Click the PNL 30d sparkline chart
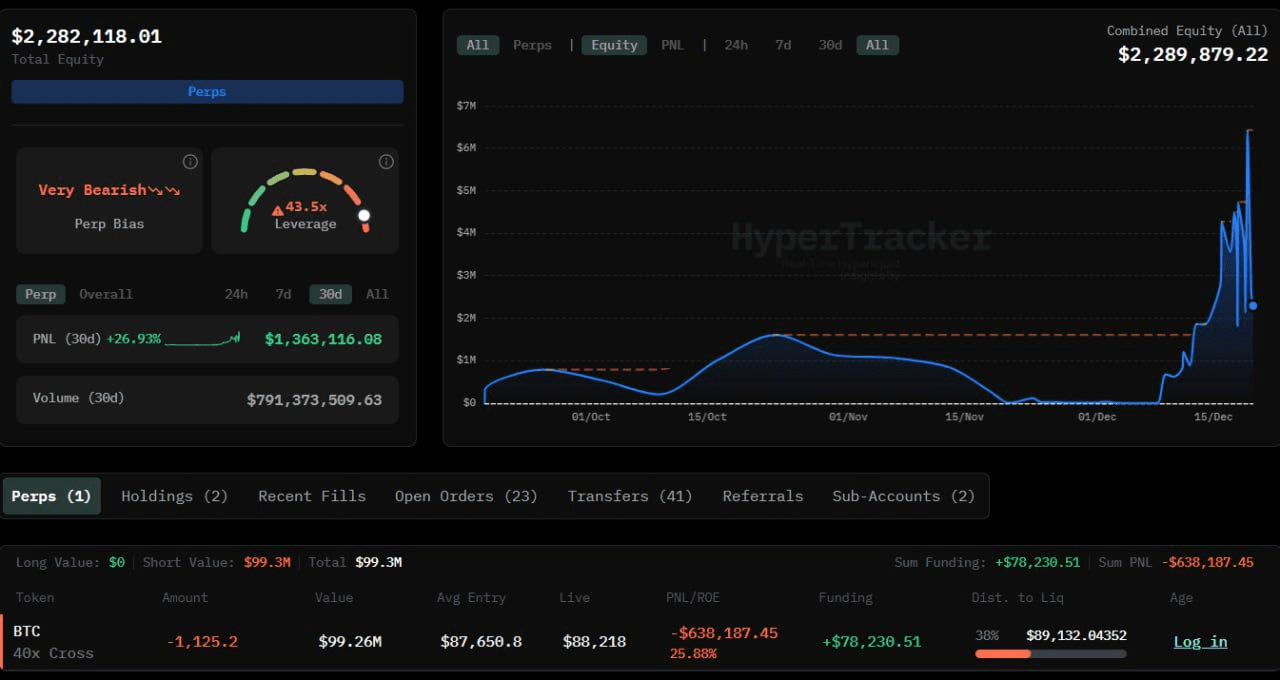The height and width of the screenshot is (680, 1280). click(x=202, y=340)
